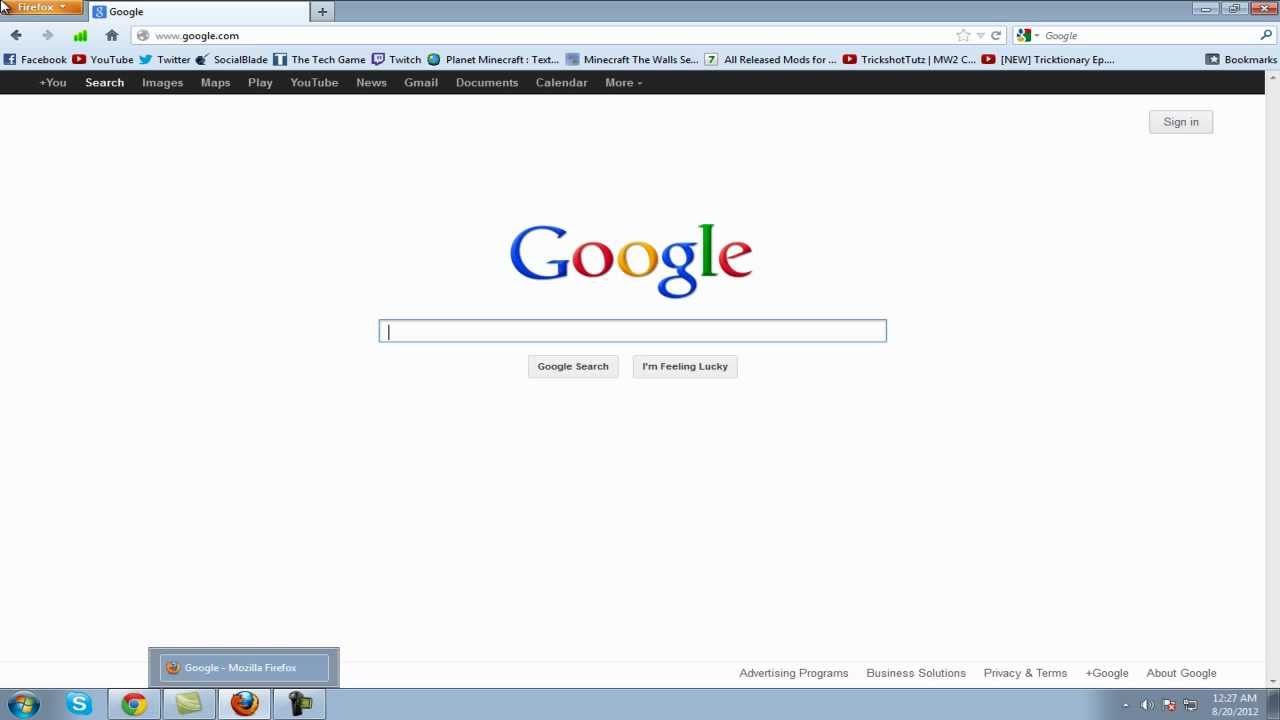Select the Google - Mozilla Firefox window preview
Image resolution: width=1280 pixels, height=720 pixels.
(x=244, y=667)
